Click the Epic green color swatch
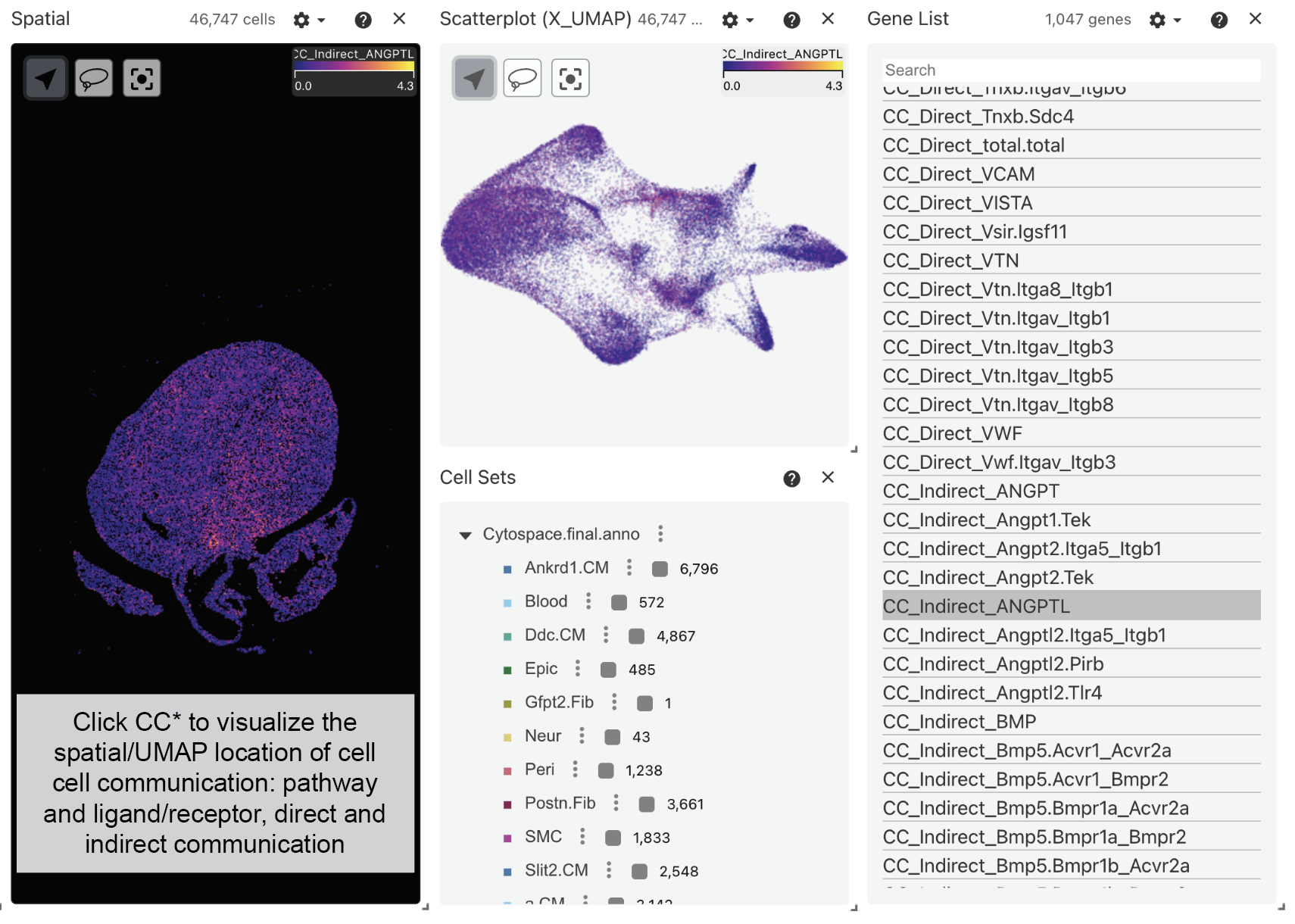The height and width of the screenshot is (924, 1295). point(507,670)
